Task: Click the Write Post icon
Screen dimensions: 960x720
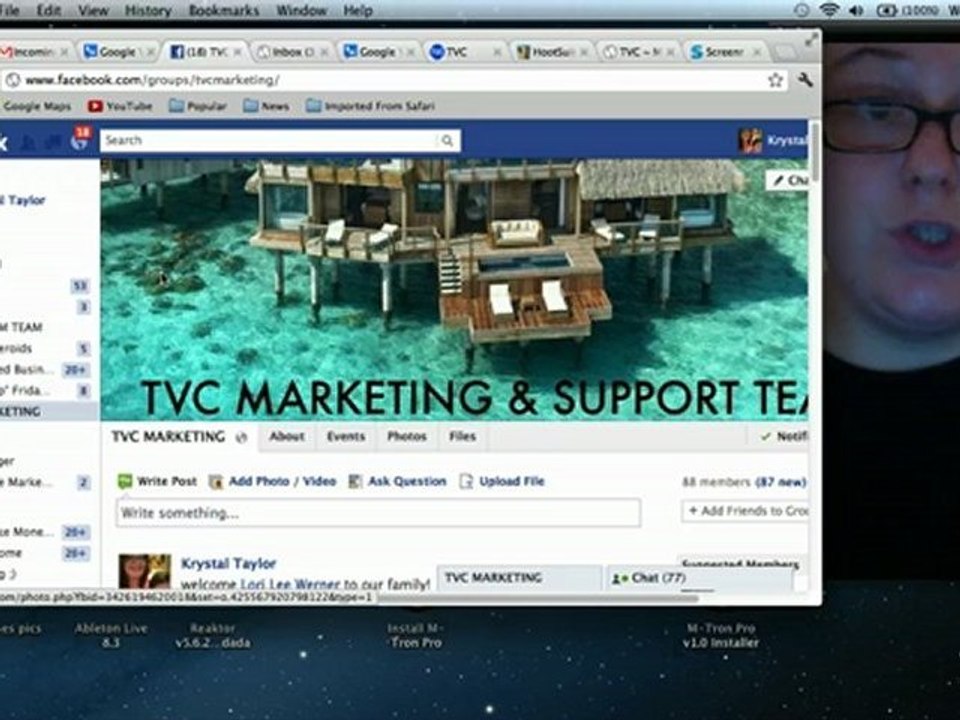Action: tap(125, 481)
